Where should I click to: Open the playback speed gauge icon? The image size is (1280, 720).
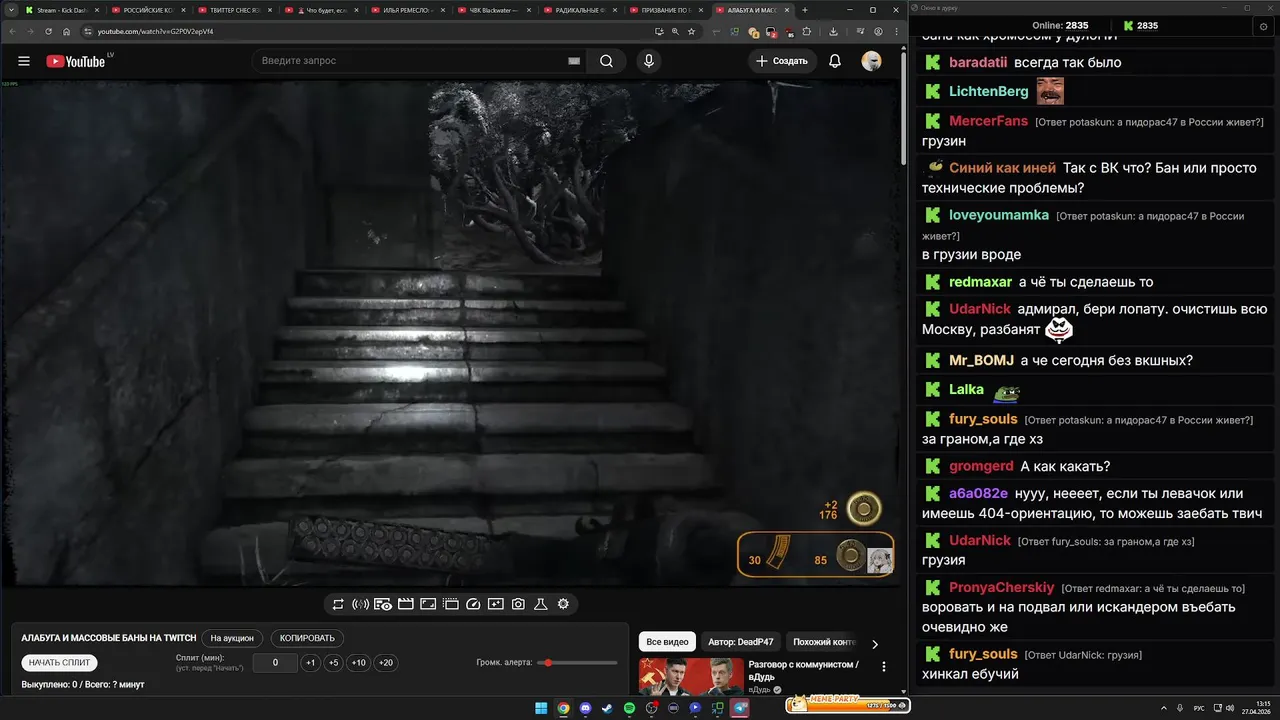(473, 604)
